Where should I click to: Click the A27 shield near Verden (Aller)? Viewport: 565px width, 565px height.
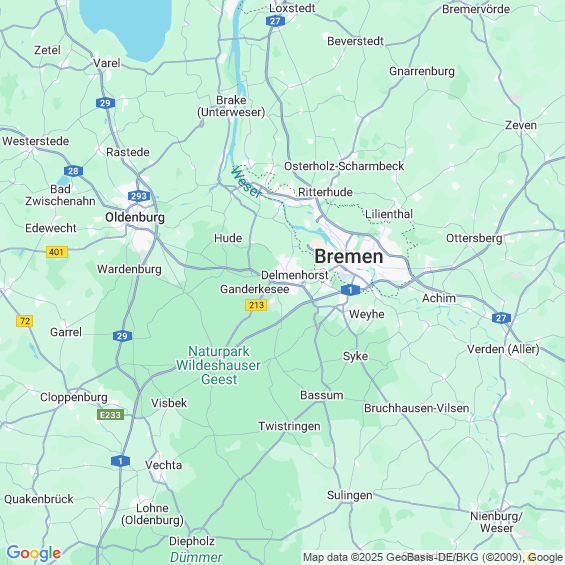501,318
